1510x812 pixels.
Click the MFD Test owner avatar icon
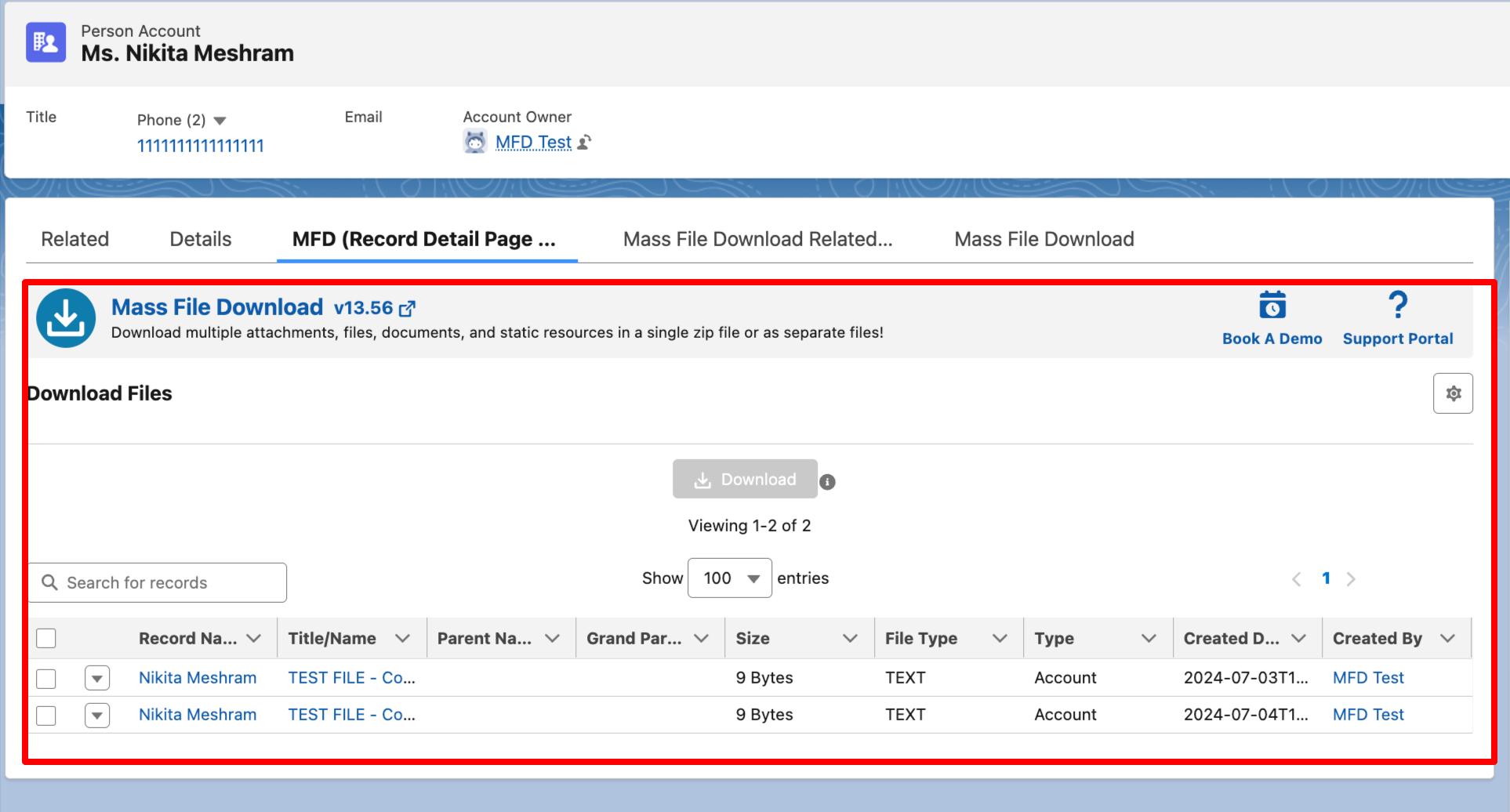coord(475,142)
